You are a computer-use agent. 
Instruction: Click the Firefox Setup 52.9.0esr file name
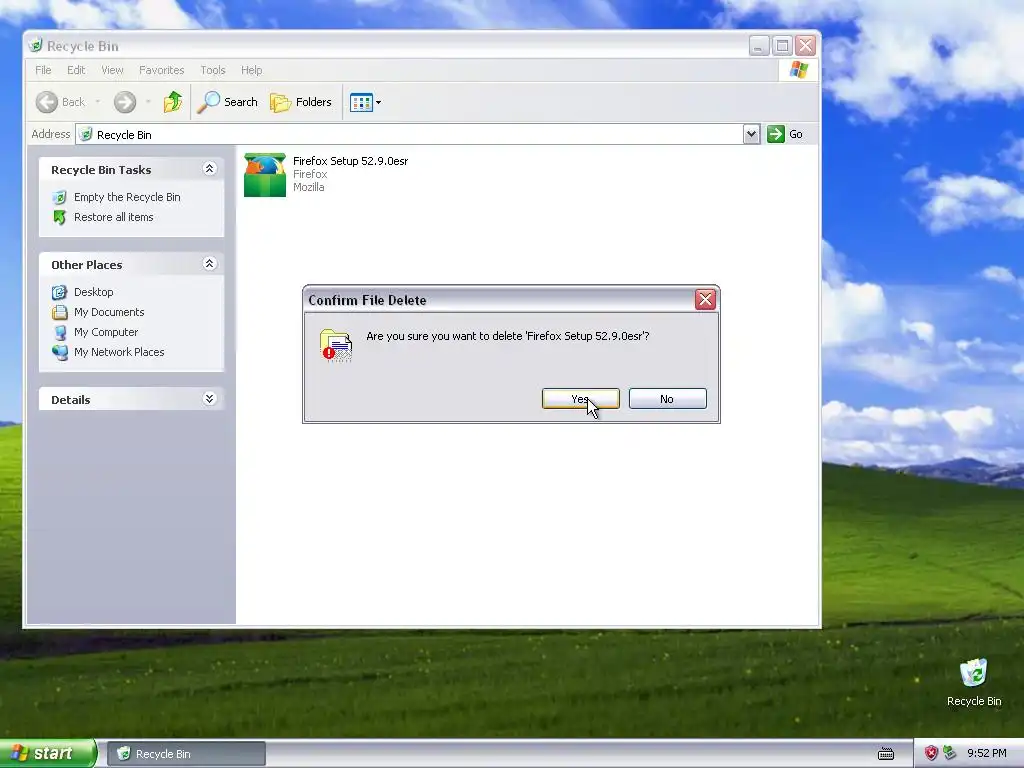tap(351, 161)
